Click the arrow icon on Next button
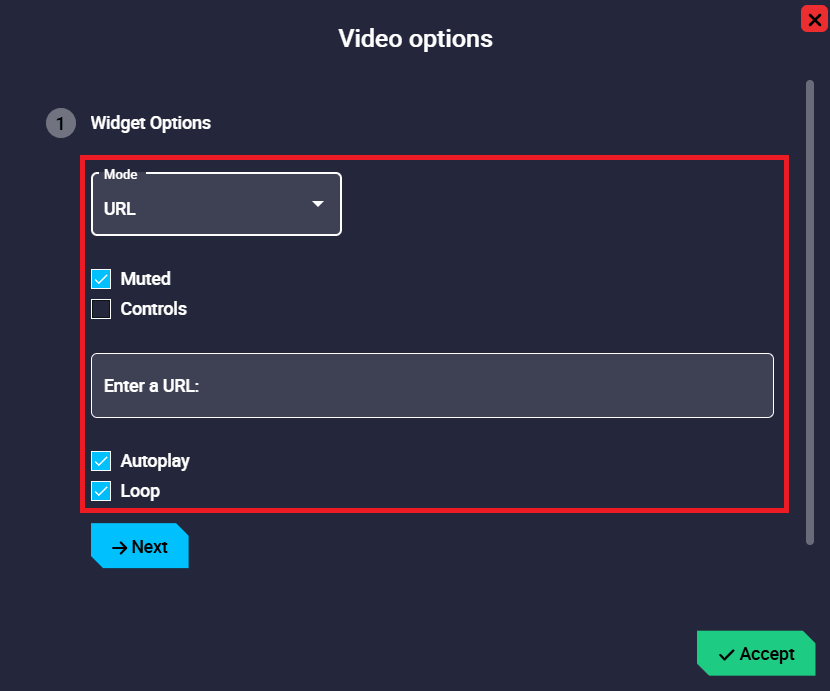The image size is (830, 691). point(119,547)
